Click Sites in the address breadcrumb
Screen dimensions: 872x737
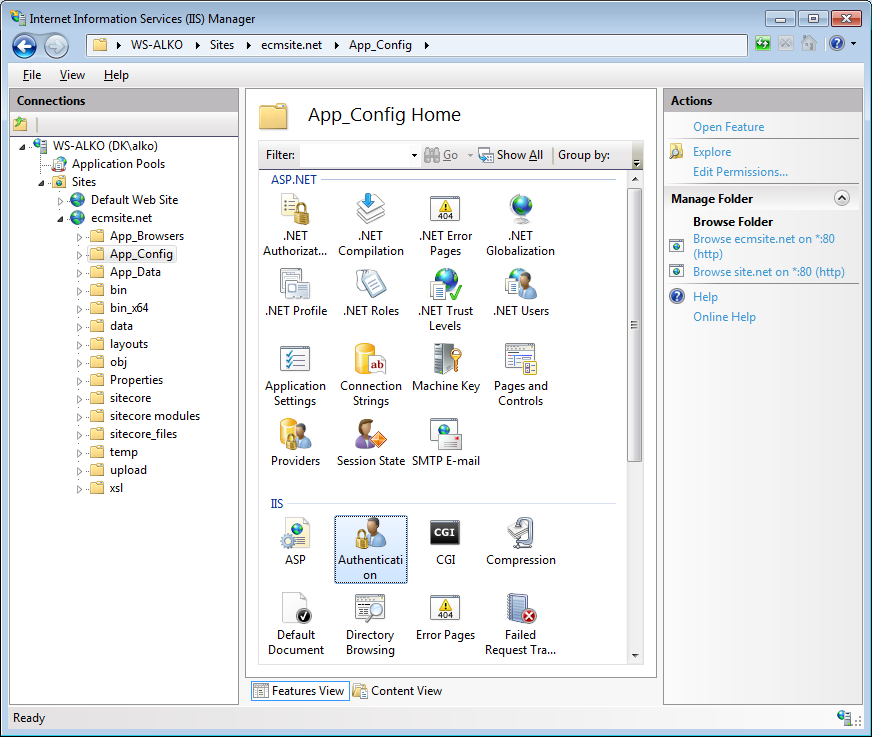(222, 45)
